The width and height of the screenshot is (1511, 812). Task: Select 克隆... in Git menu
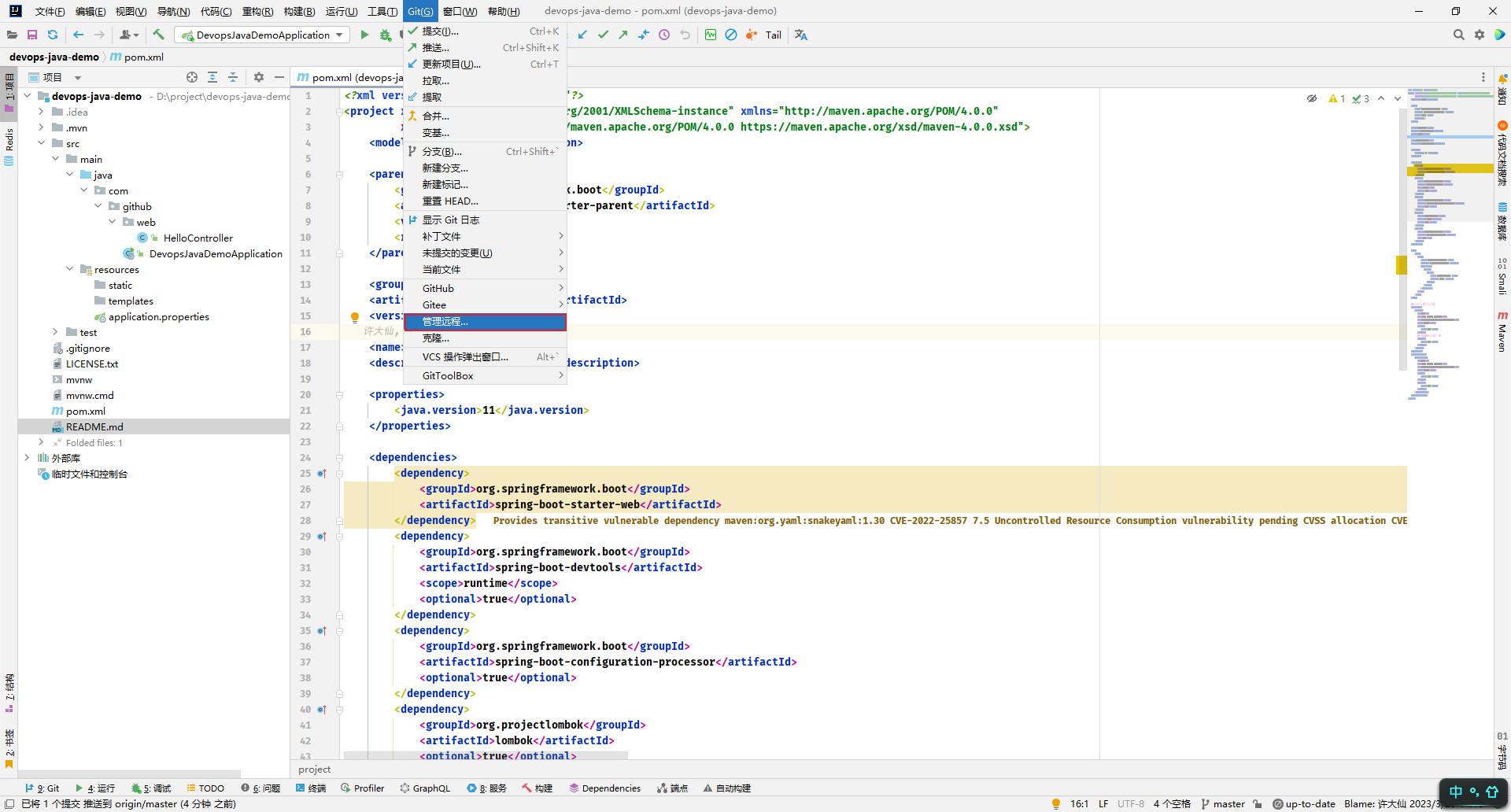click(x=486, y=338)
